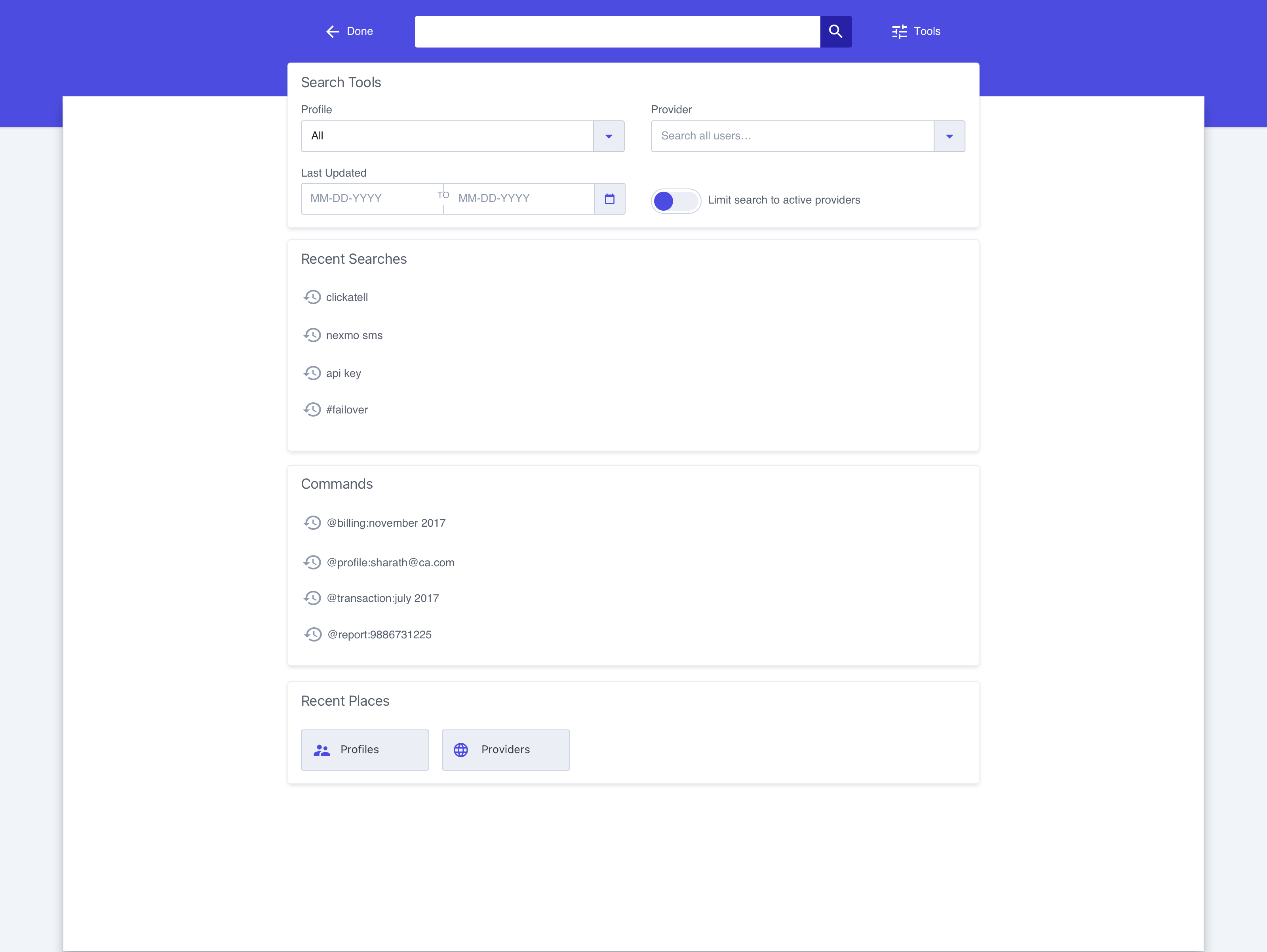Click the search magnifier icon
The height and width of the screenshot is (952, 1267).
836,32
